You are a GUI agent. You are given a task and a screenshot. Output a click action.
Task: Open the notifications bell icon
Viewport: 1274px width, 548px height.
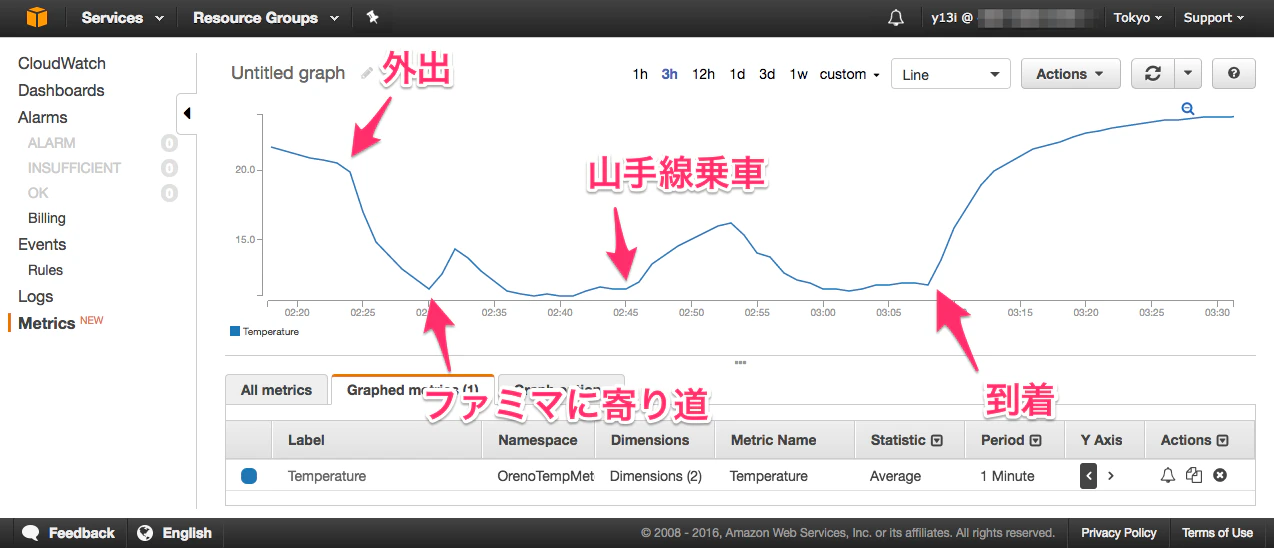(x=896, y=18)
